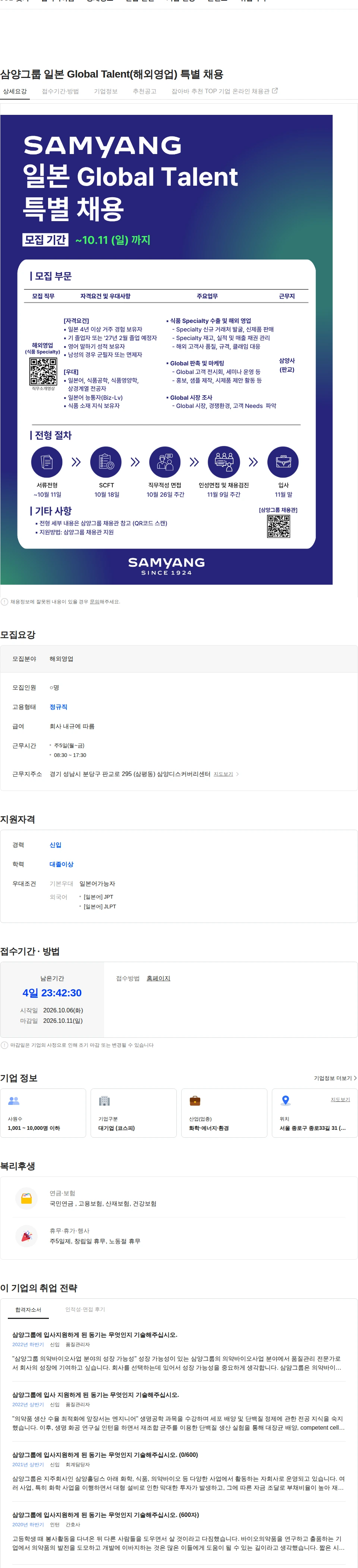Switch to the 접수기간·방법 tab

coord(60,91)
